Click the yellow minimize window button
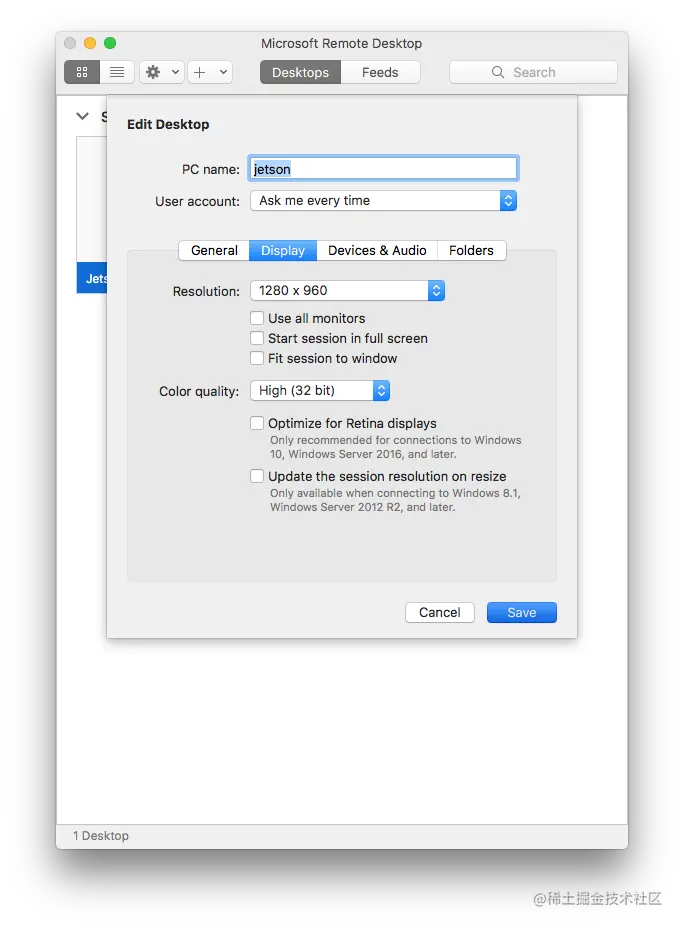Viewport: 684px width, 929px height. (90, 43)
